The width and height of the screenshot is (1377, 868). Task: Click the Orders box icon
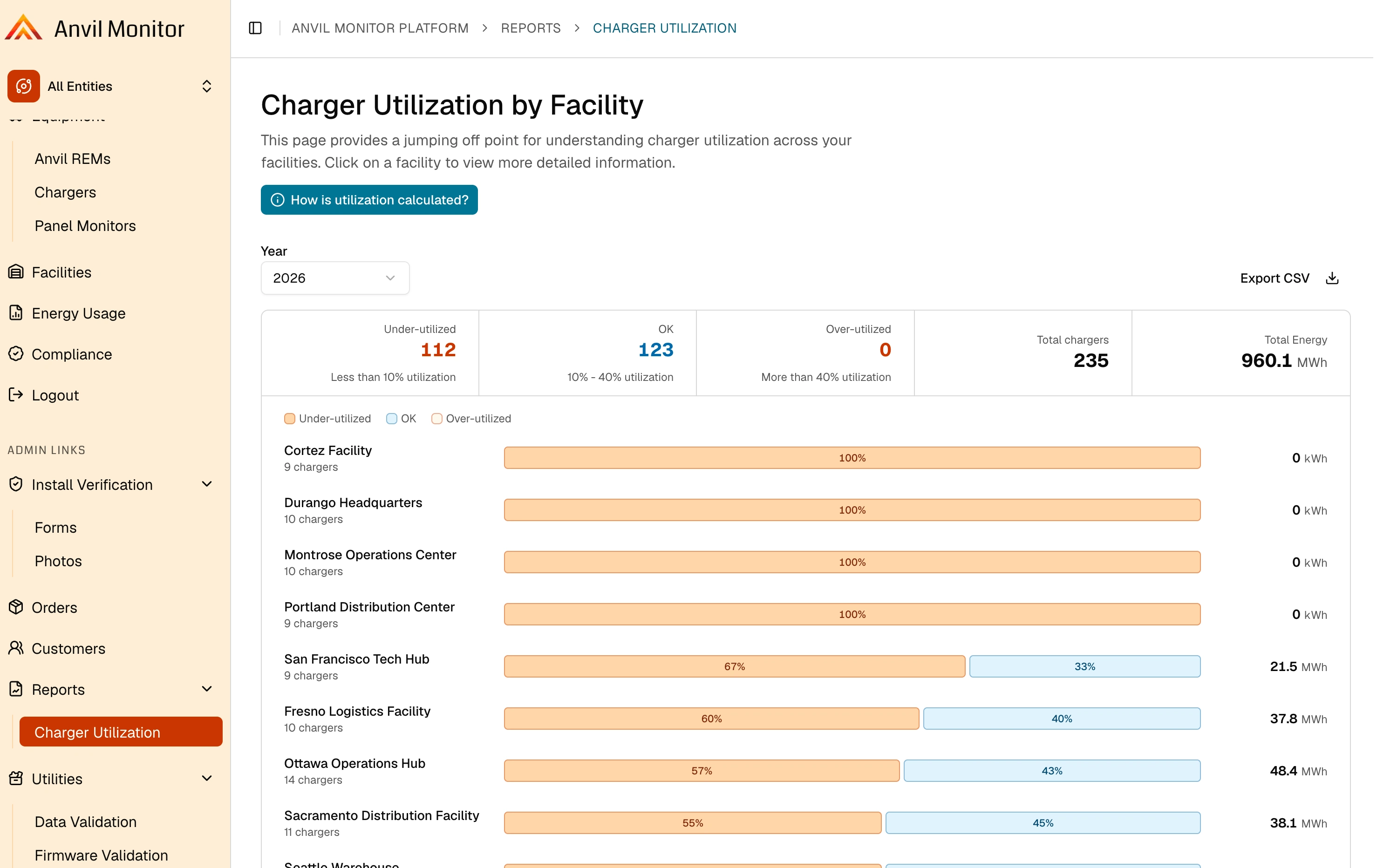16,607
